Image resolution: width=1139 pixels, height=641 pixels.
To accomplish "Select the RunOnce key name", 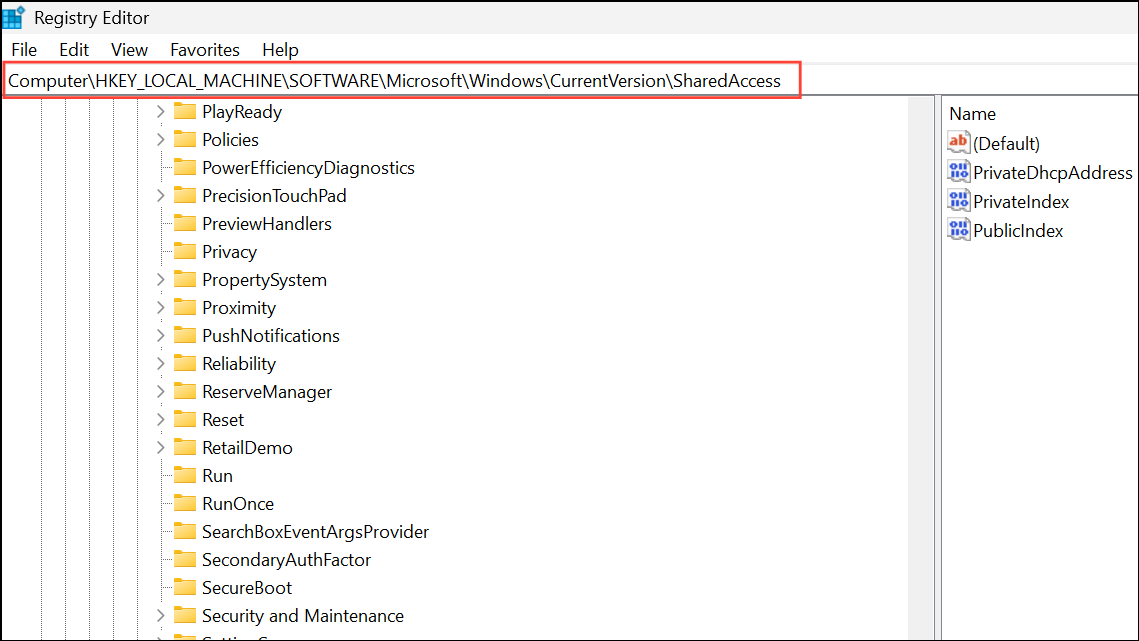I will (x=238, y=503).
